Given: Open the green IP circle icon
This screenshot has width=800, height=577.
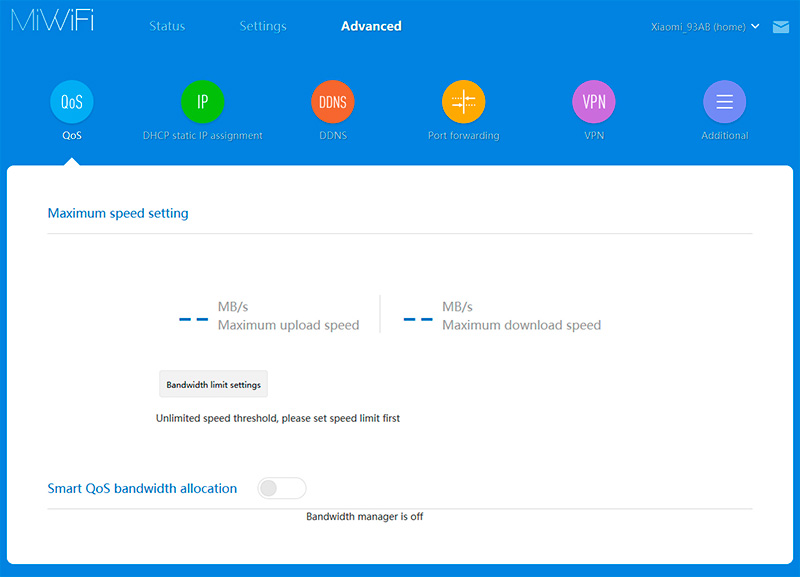Looking at the screenshot, I should click(202, 102).
